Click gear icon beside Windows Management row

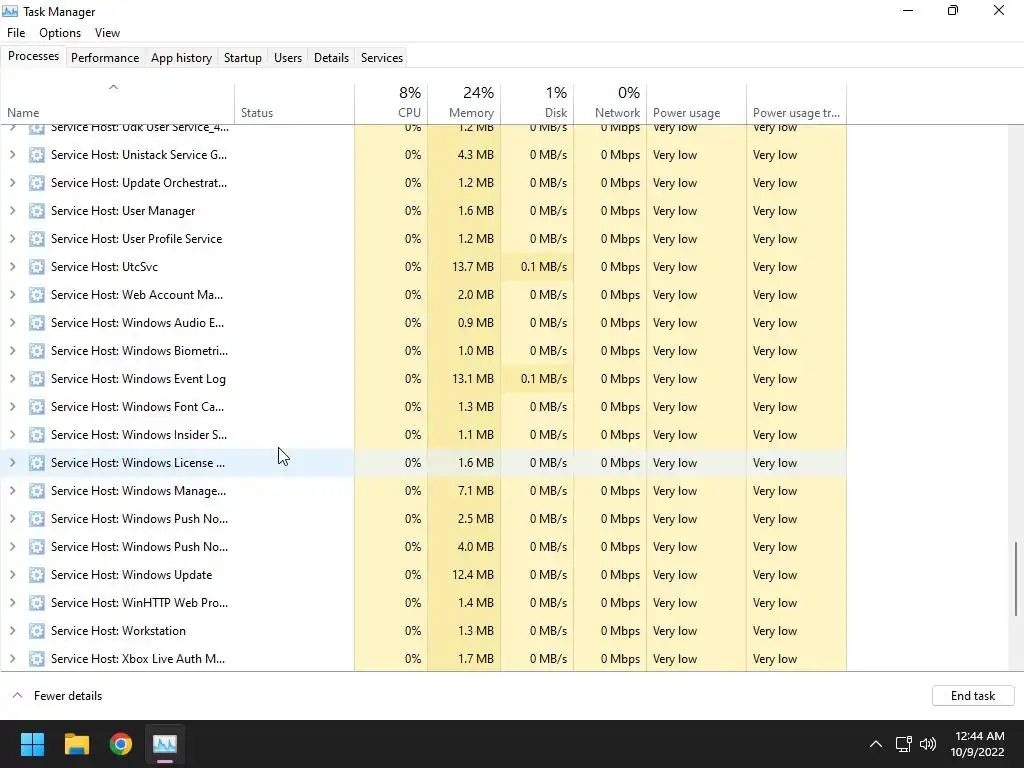tap(37, 492)
